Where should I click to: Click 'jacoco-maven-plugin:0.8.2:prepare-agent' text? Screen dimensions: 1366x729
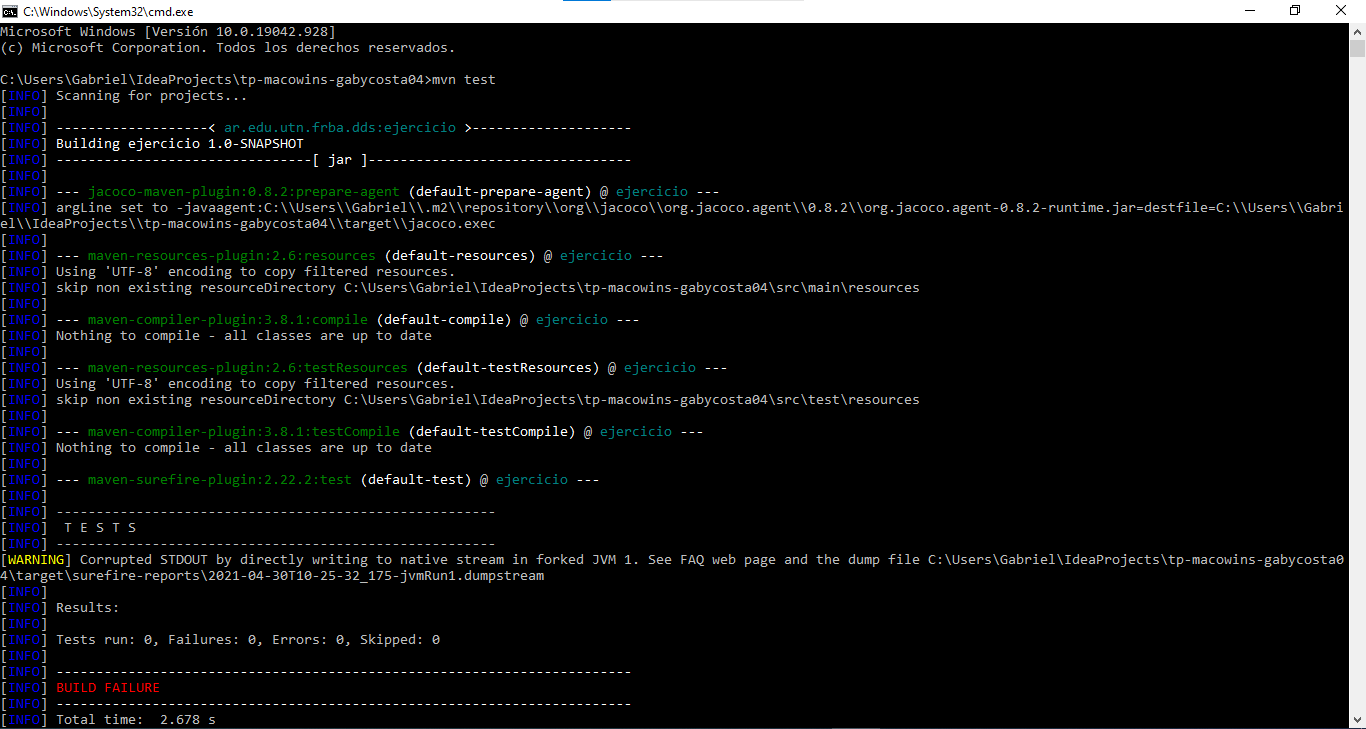tap(244, 192)
